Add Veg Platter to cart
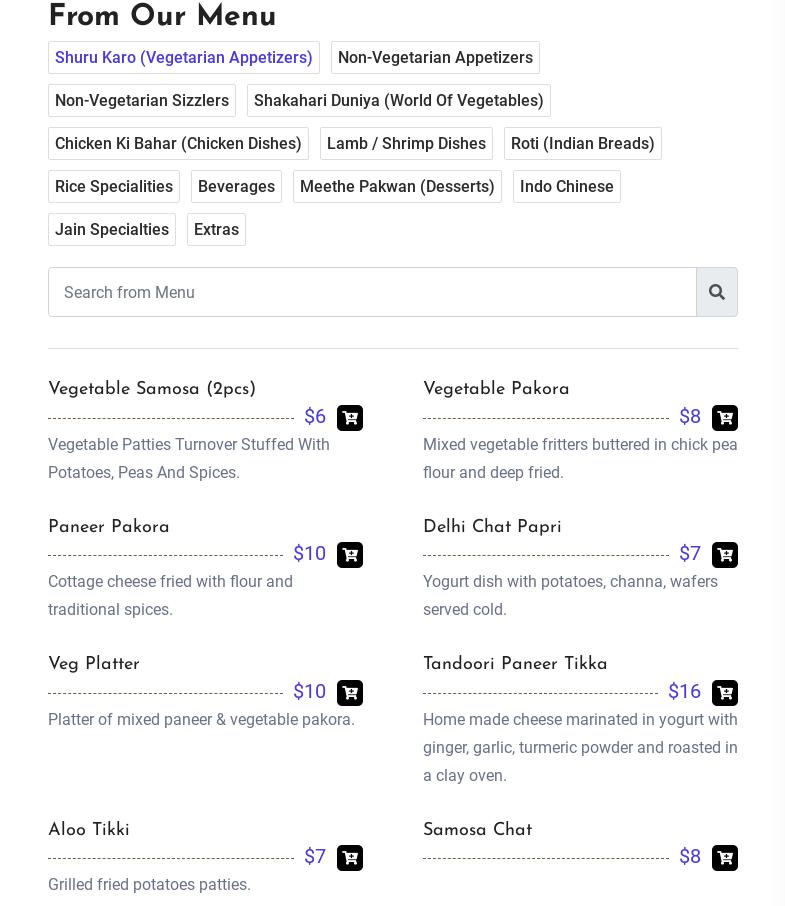This screenshot has height=906, width=785. point(350,693)
